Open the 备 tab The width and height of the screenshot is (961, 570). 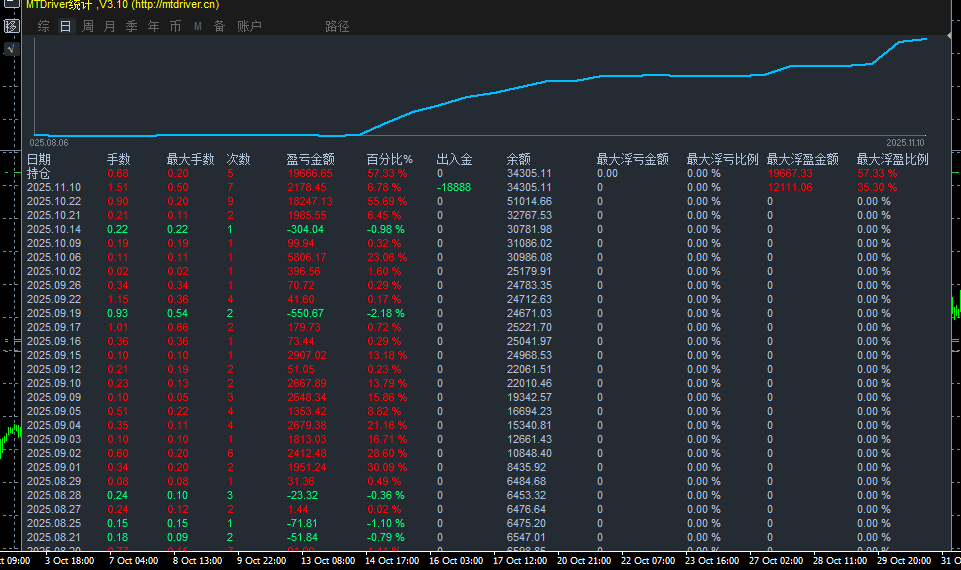219,27
